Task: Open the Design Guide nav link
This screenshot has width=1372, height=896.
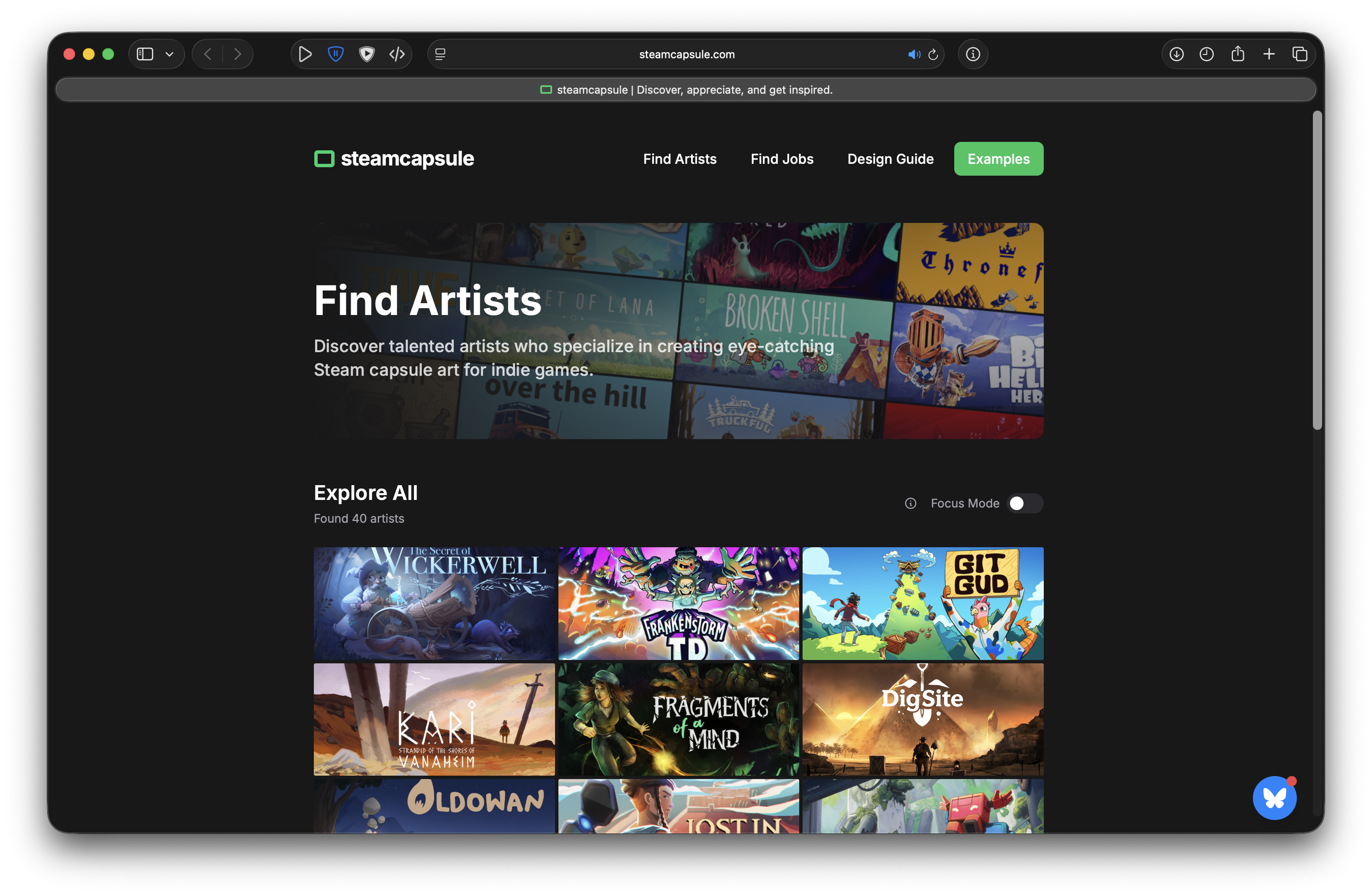Action: point(890,159)
